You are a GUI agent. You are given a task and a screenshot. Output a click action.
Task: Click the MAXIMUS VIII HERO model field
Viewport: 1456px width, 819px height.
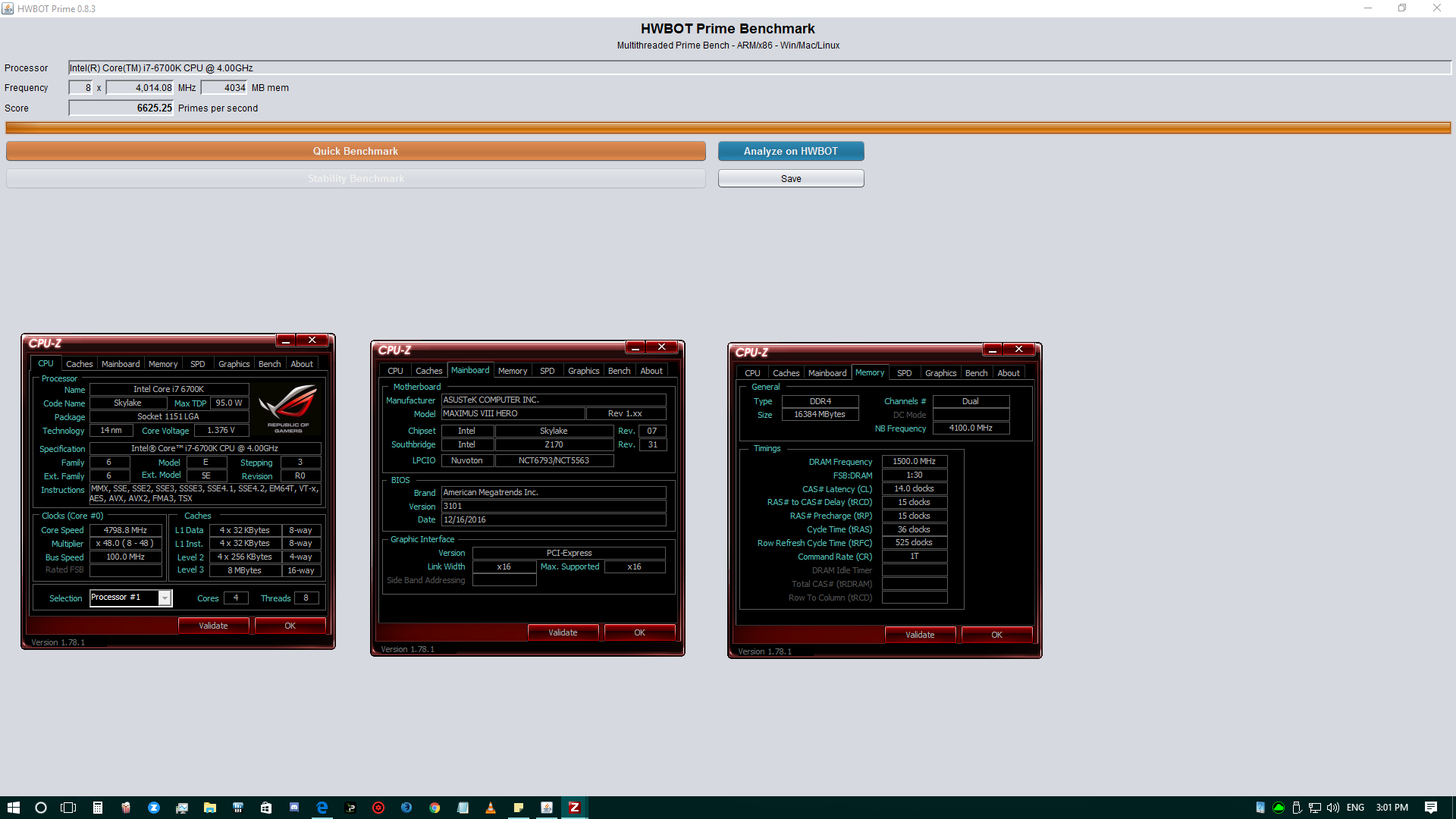(513, 413)
